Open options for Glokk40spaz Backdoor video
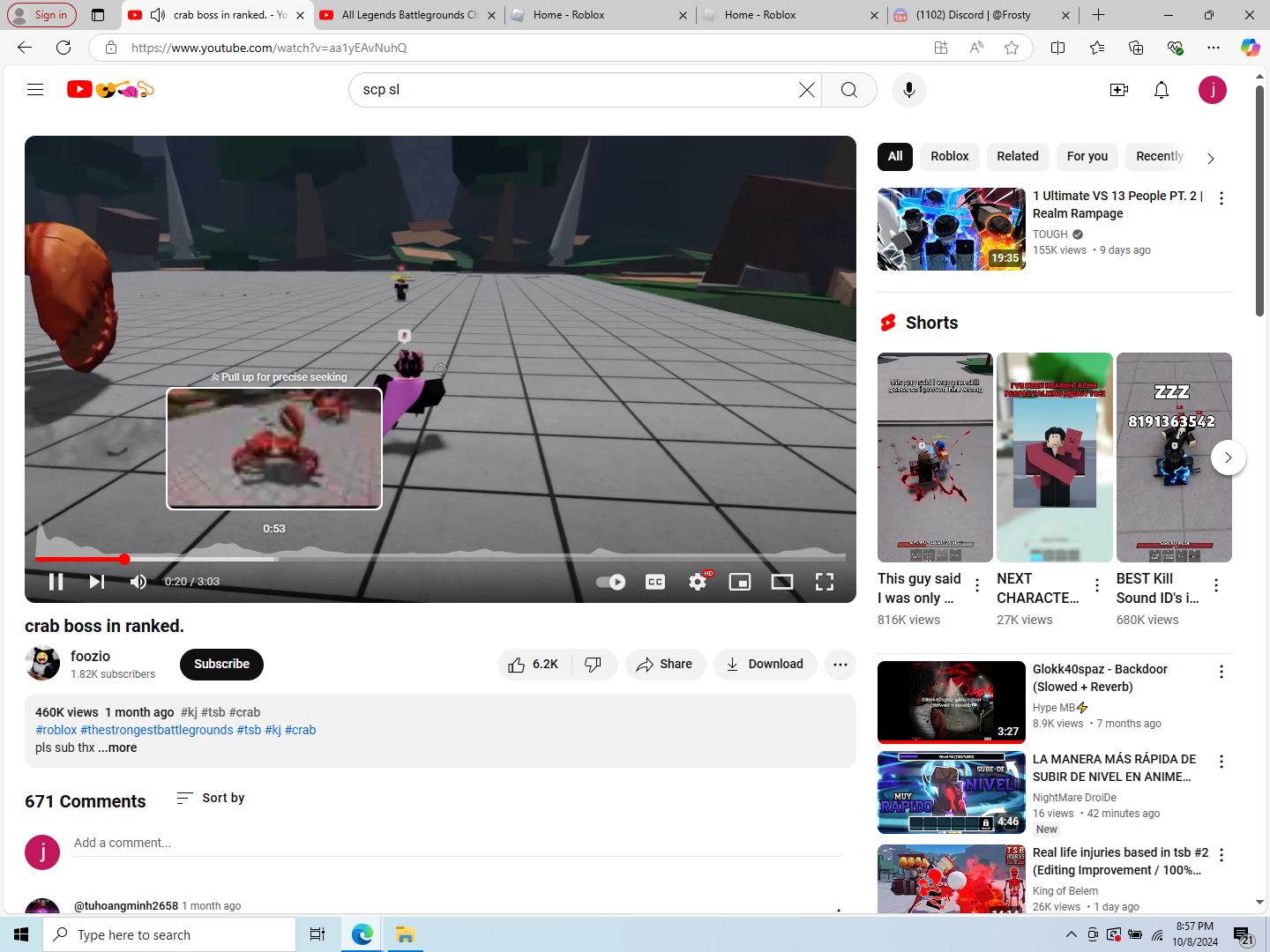The width and height of the screenshot is (1270, 952). 1221,672
